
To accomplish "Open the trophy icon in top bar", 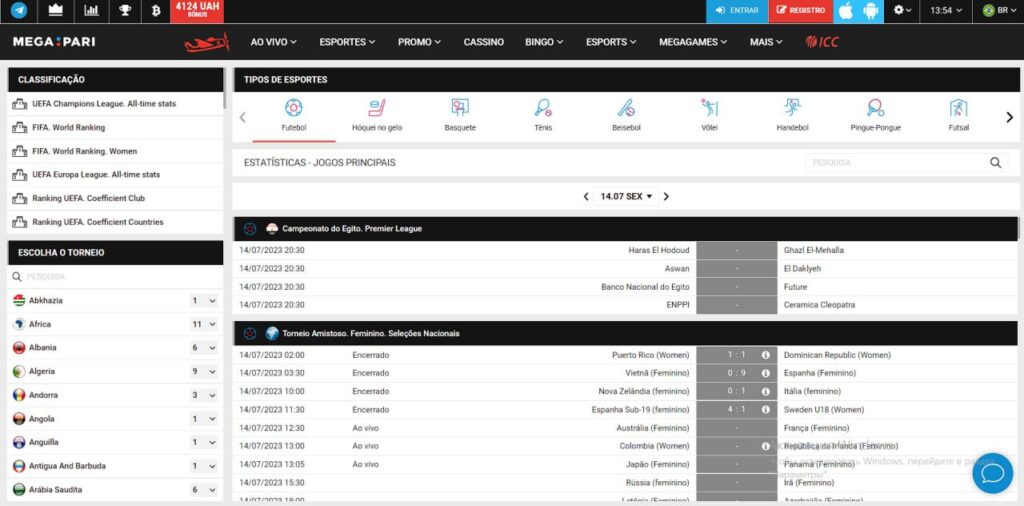I will pos(125,11).
